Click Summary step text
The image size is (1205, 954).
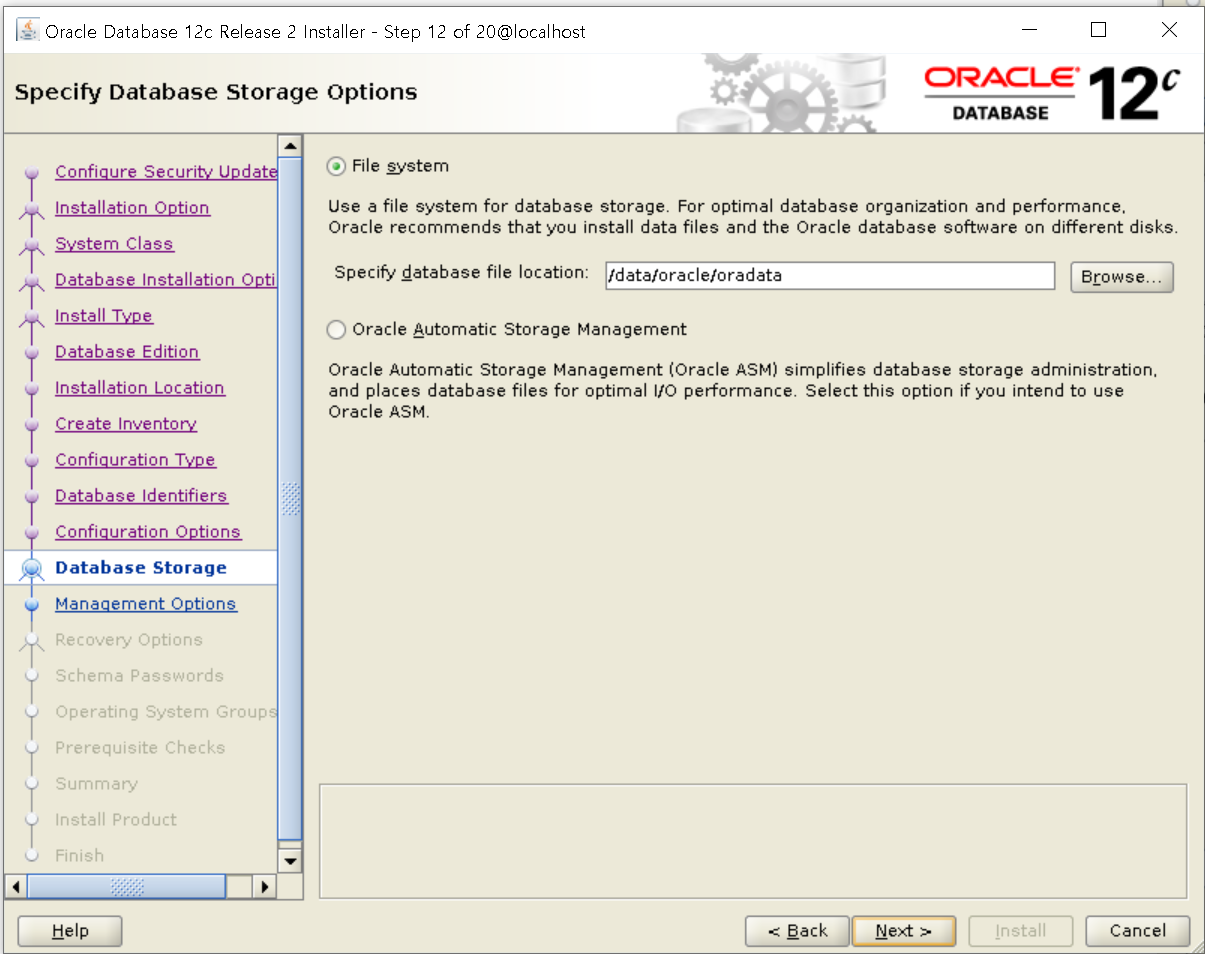coord(96,784)
